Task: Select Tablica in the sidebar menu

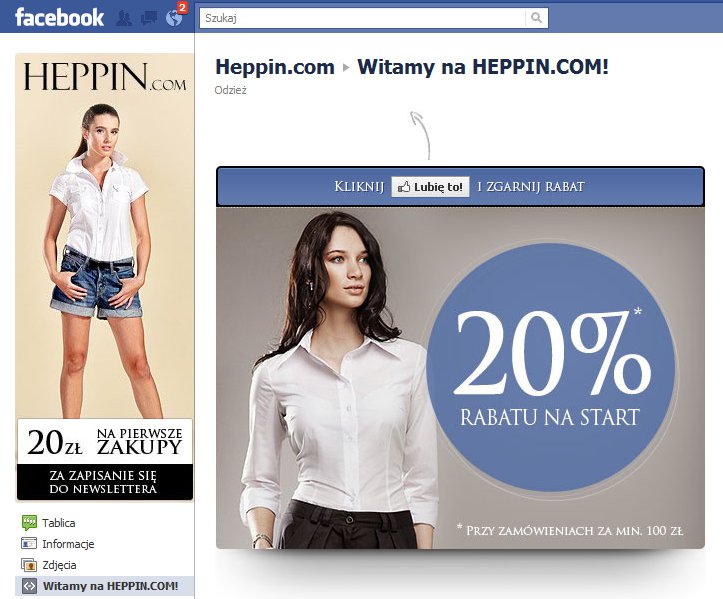Action: tap(59, 523)
